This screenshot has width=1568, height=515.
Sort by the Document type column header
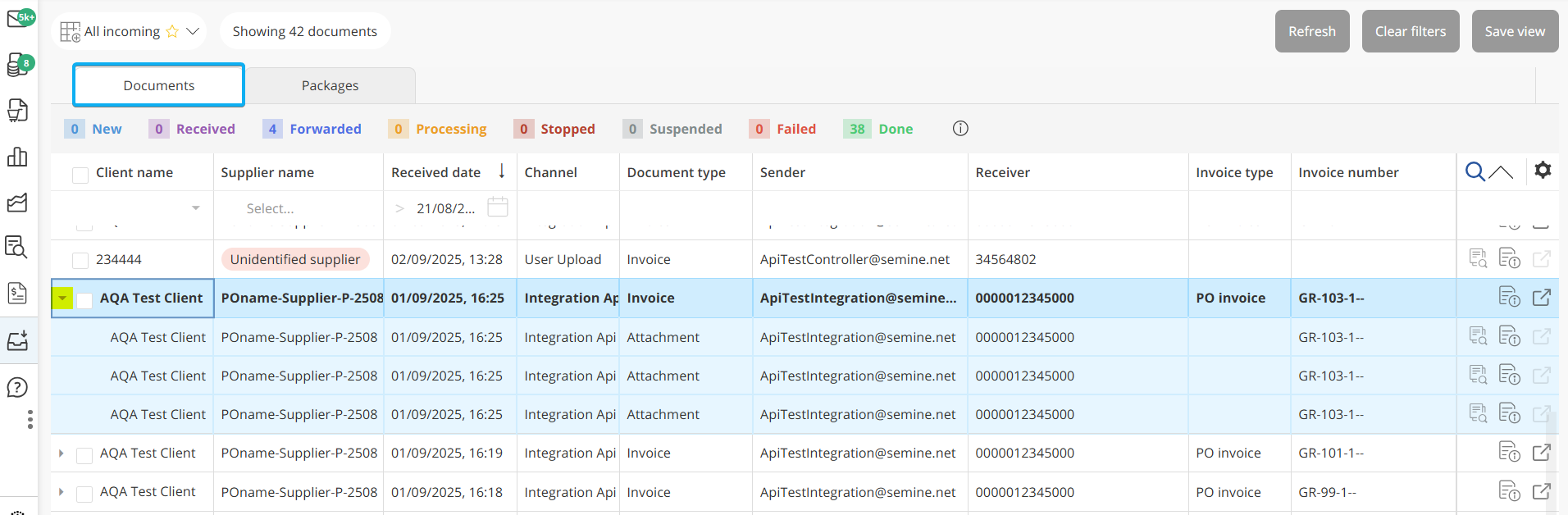[x=676, y=172]
